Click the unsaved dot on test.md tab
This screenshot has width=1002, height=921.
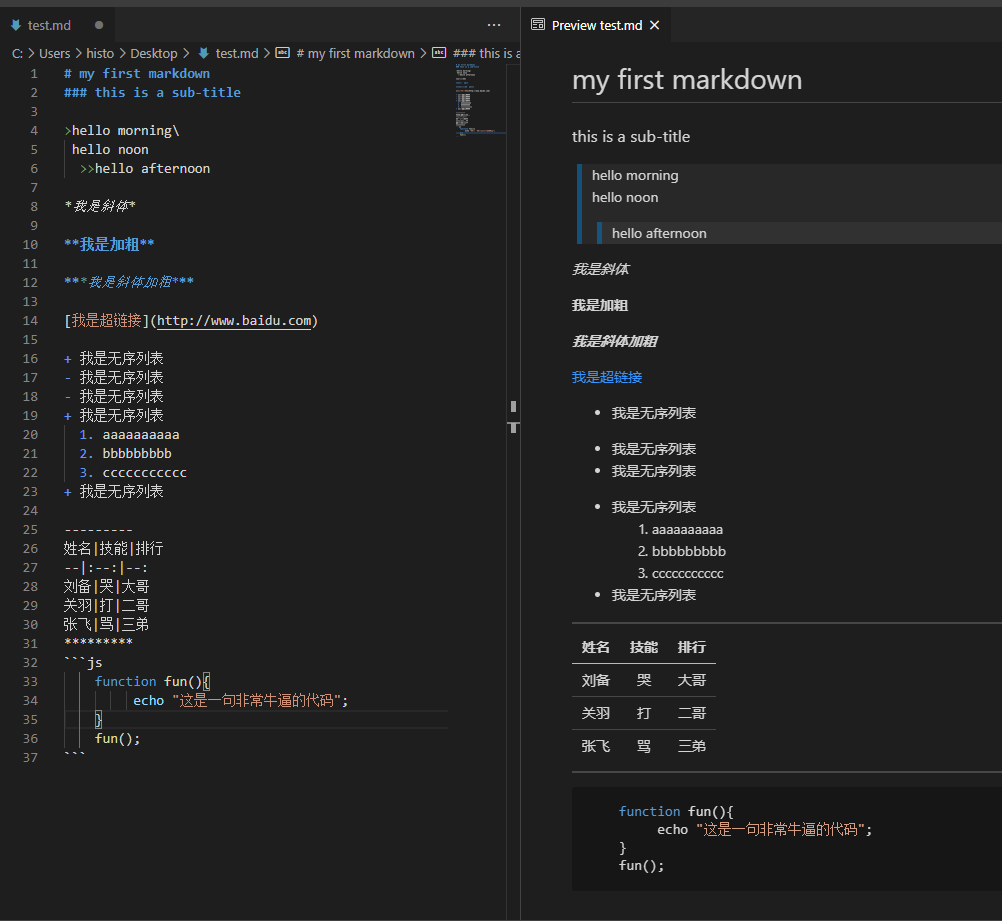tap(99, 25)
